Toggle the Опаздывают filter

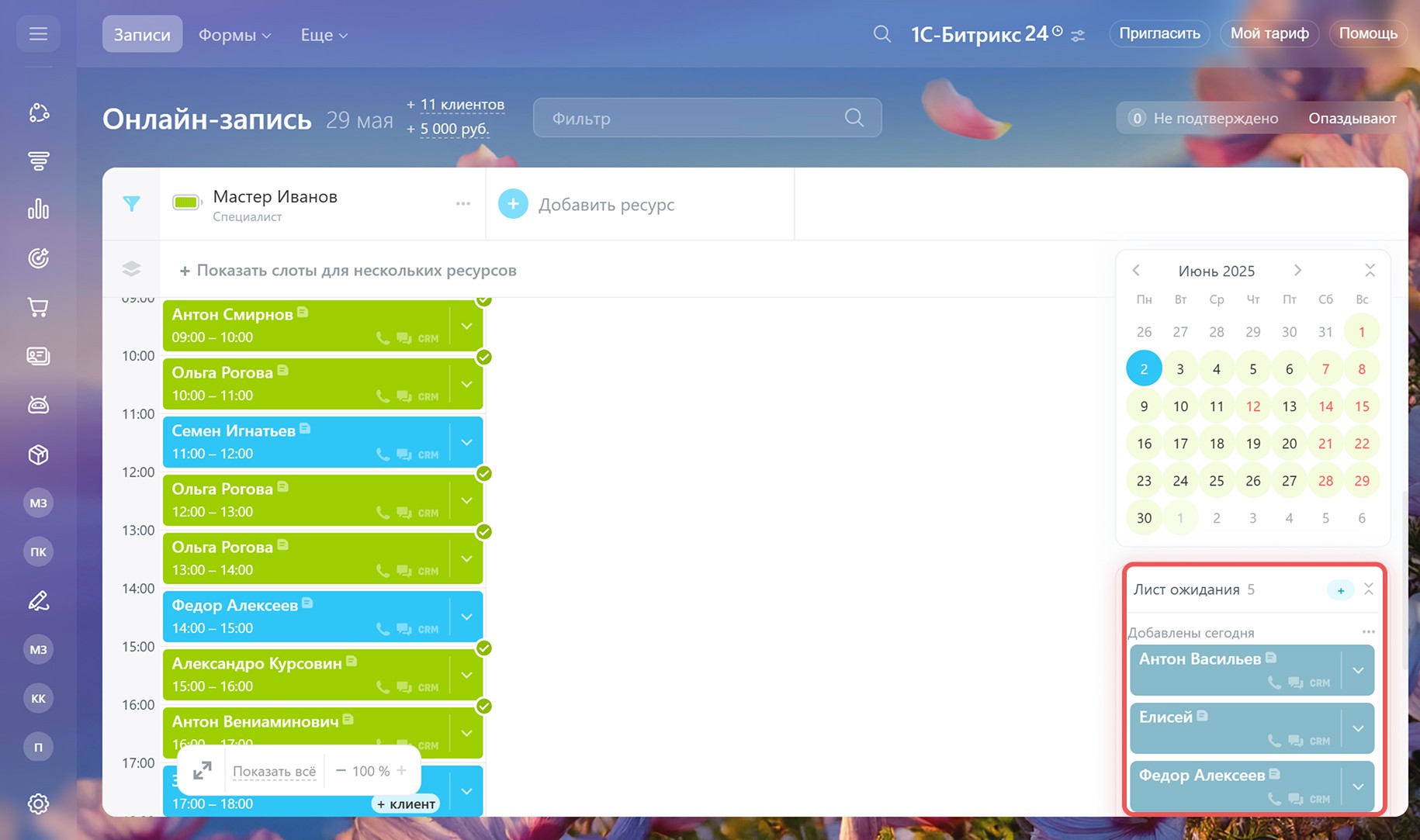tap(1352, 118)
